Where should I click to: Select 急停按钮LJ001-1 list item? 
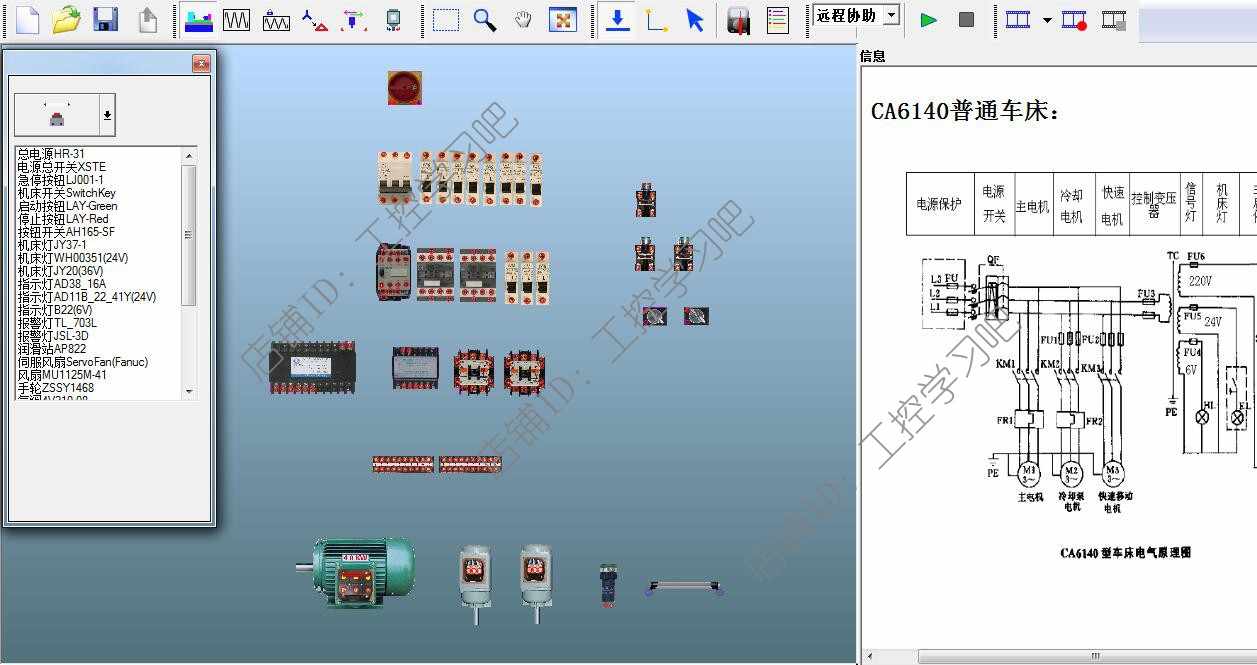point(60,180)
